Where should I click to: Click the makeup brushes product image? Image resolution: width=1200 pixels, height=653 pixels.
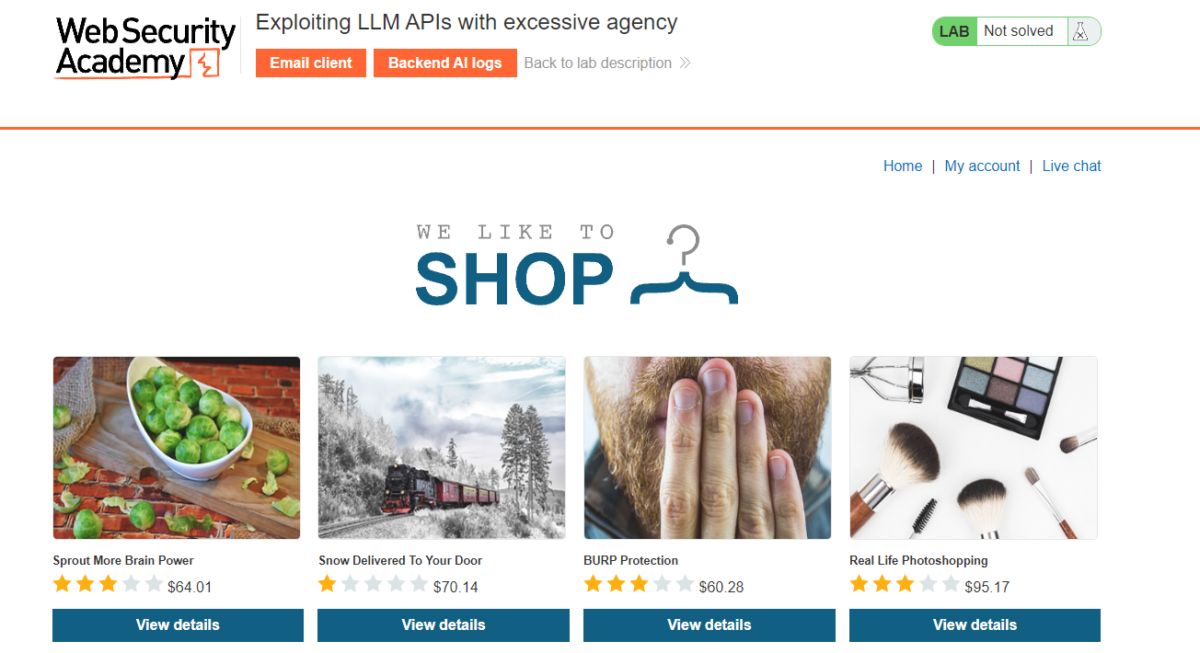[x=973, y=448]
